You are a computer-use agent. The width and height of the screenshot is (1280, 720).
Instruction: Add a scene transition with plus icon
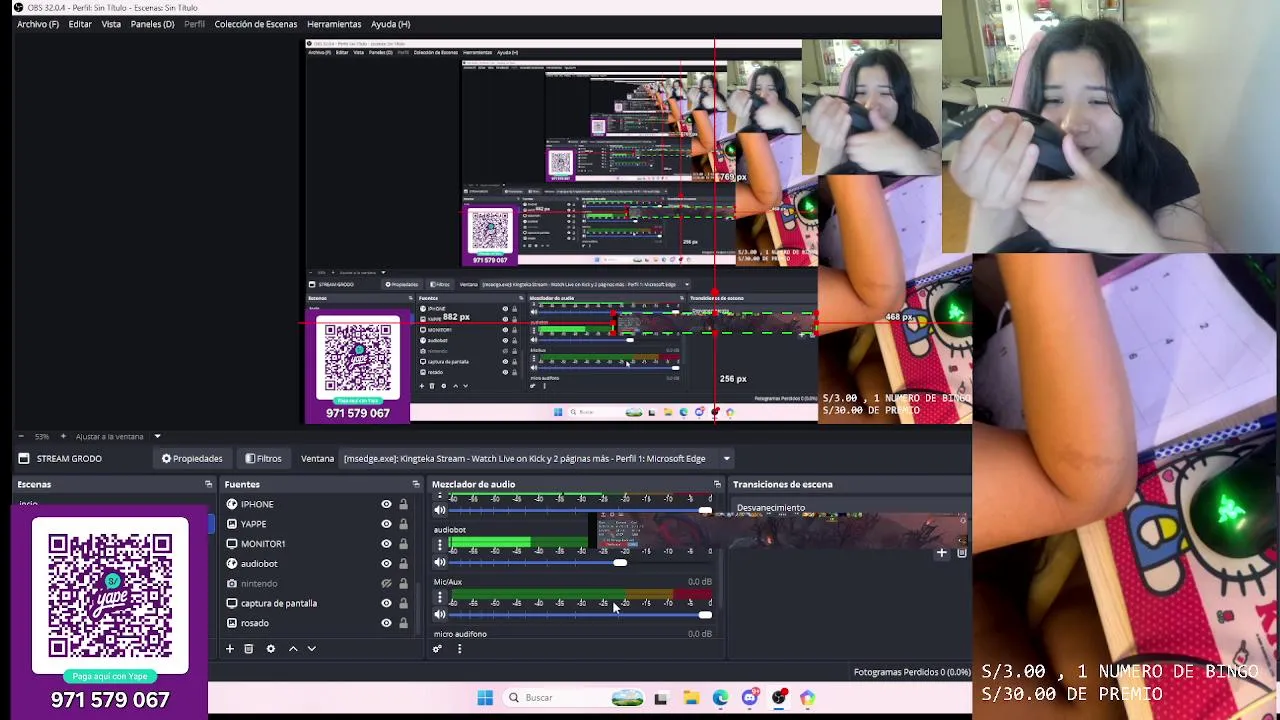click(941, 552)
